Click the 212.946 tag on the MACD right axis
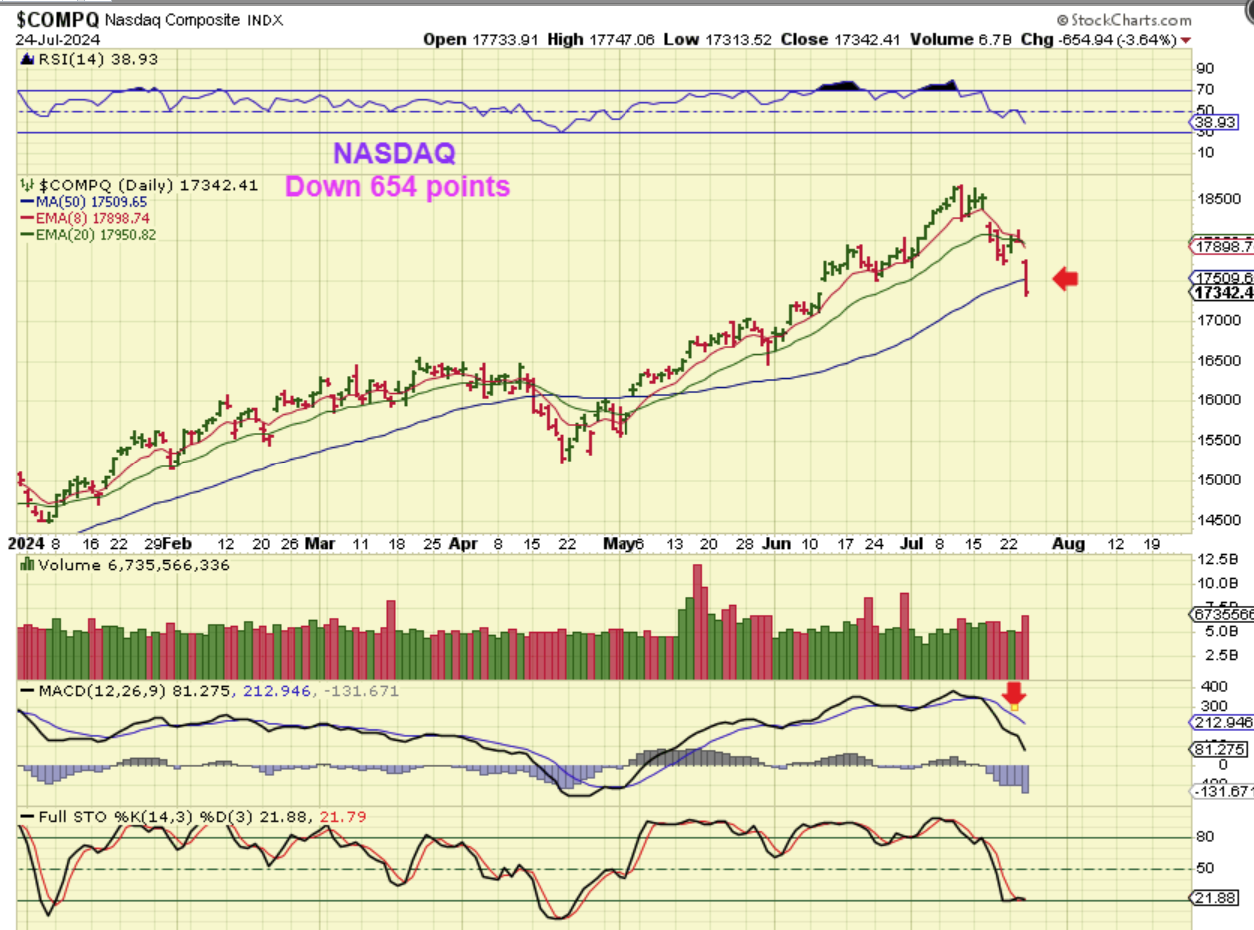The image size is (1254, 930). (x=1223, y=721)
